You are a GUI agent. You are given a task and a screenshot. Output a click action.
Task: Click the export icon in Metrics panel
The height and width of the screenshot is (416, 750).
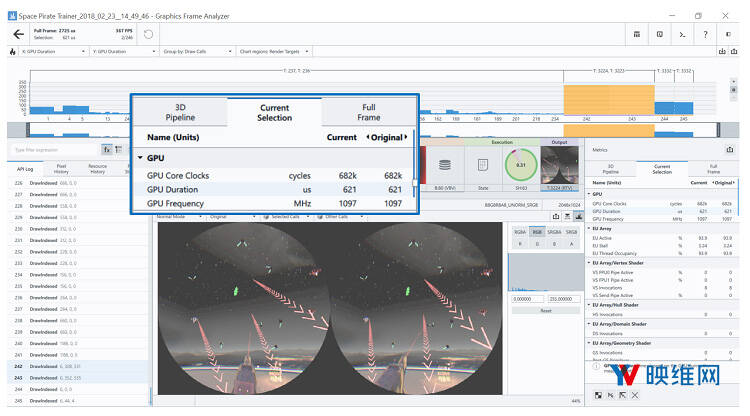click(x=730, y=151)
